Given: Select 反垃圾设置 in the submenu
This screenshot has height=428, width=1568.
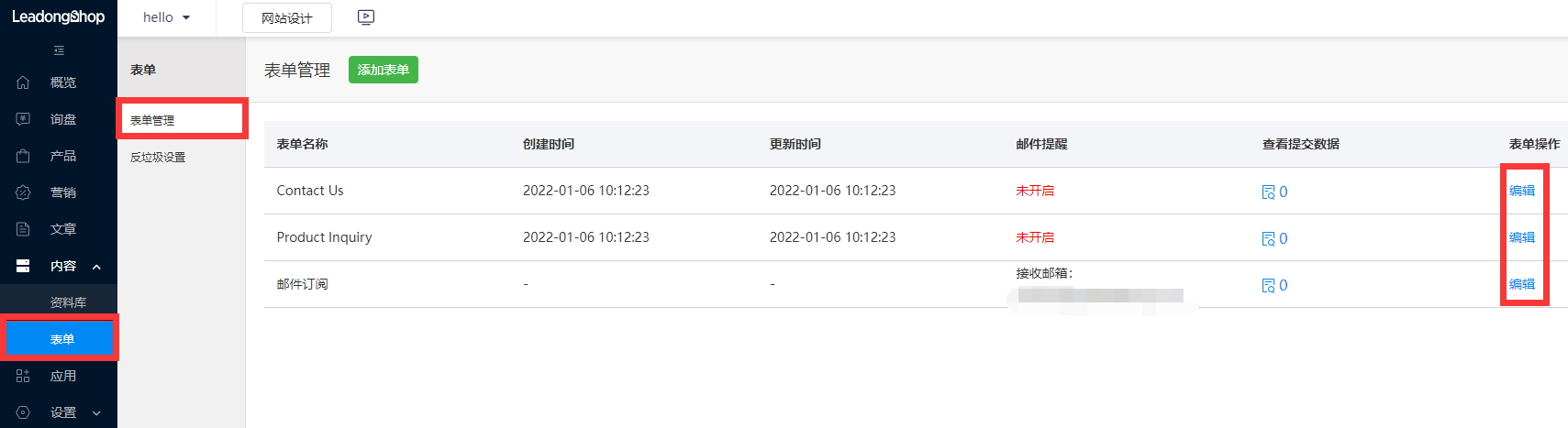Looking at the screenshot, I should pyautogui.click(x=158, y=158).
